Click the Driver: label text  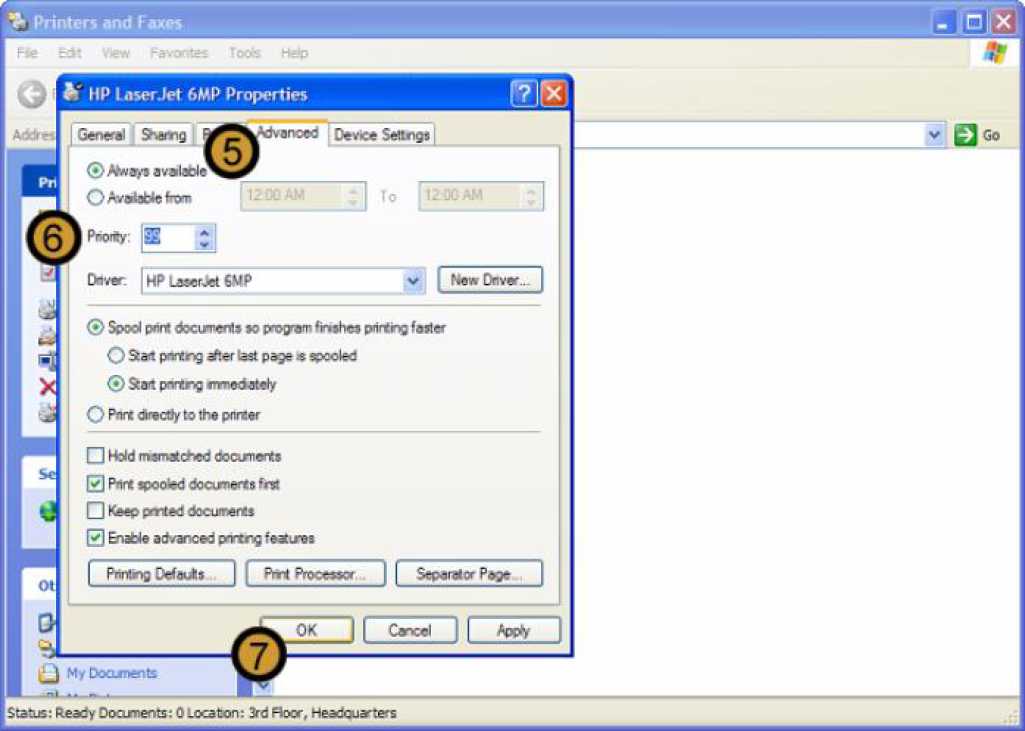tap(107, 280)
